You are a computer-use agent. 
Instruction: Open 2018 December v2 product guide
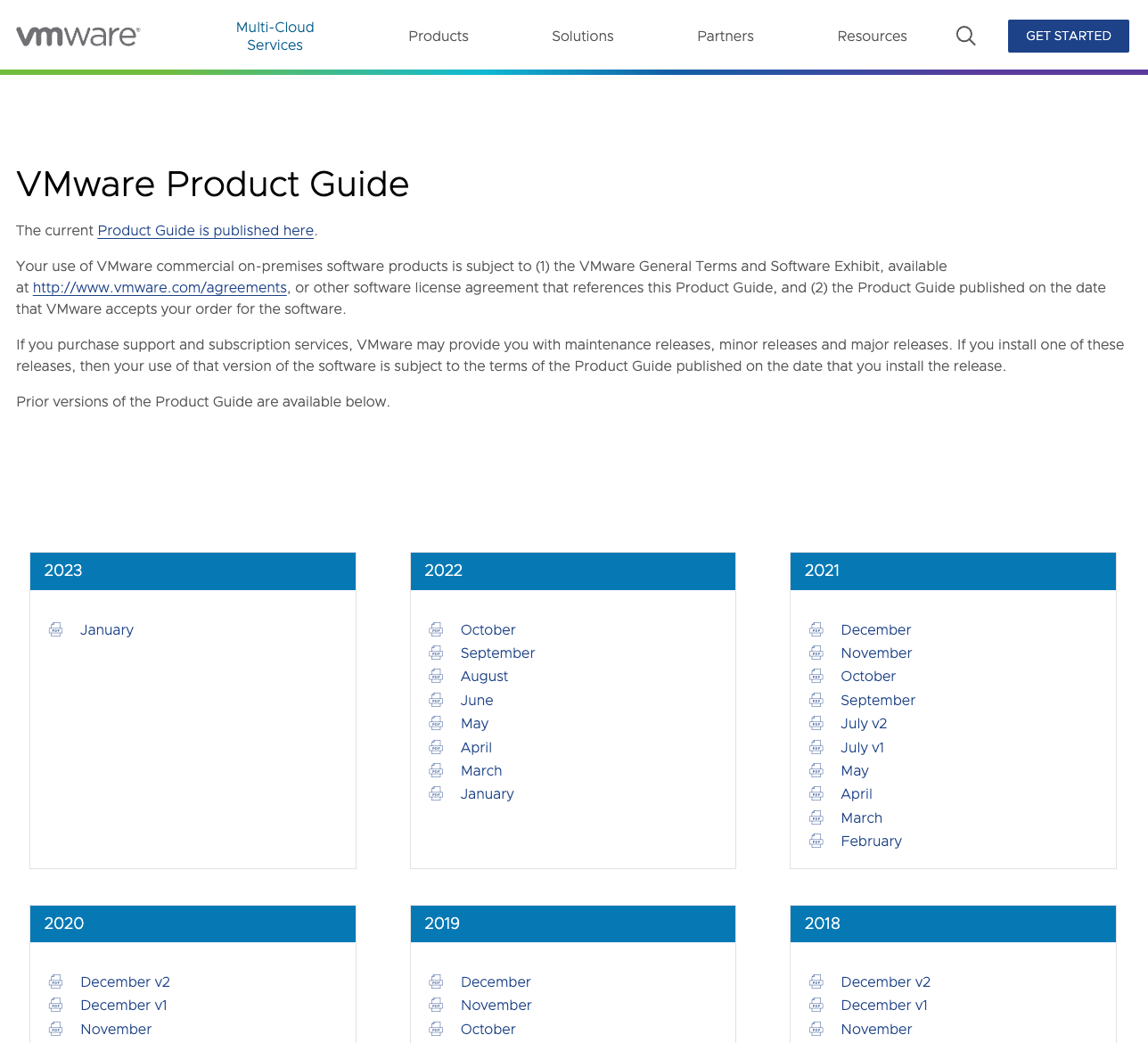click(885, 981)
